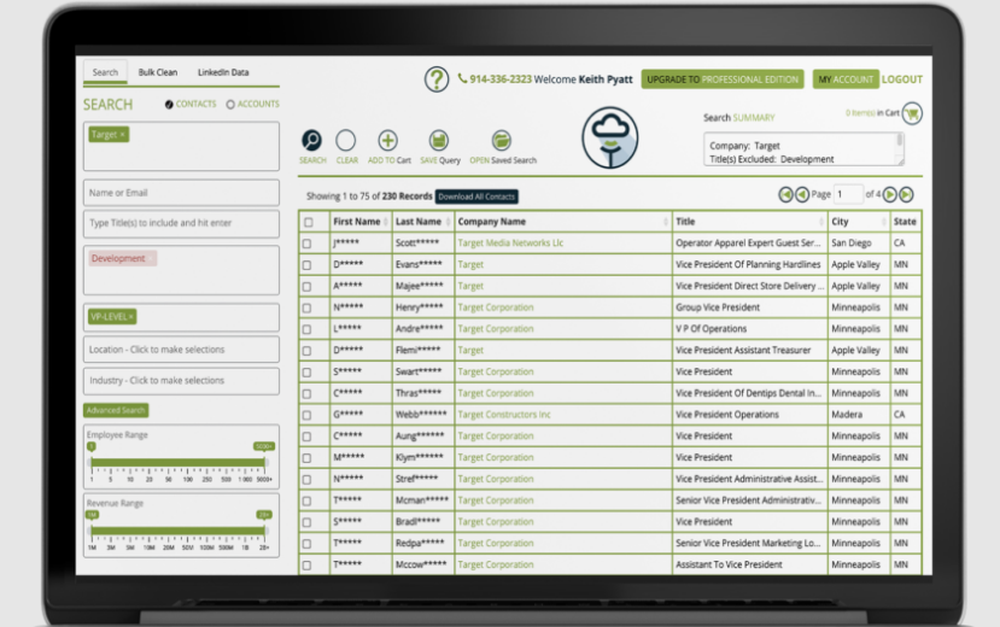Remove the Target tag via its x
This screenshot has height=627, width=1000.
click(x=122, y=135)
